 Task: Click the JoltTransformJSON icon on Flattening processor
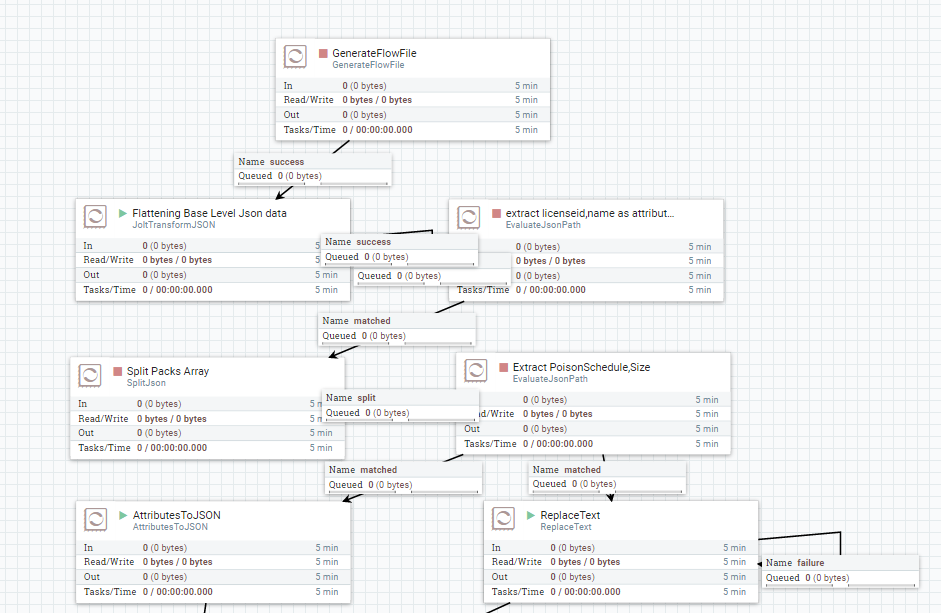coord(95,216)
